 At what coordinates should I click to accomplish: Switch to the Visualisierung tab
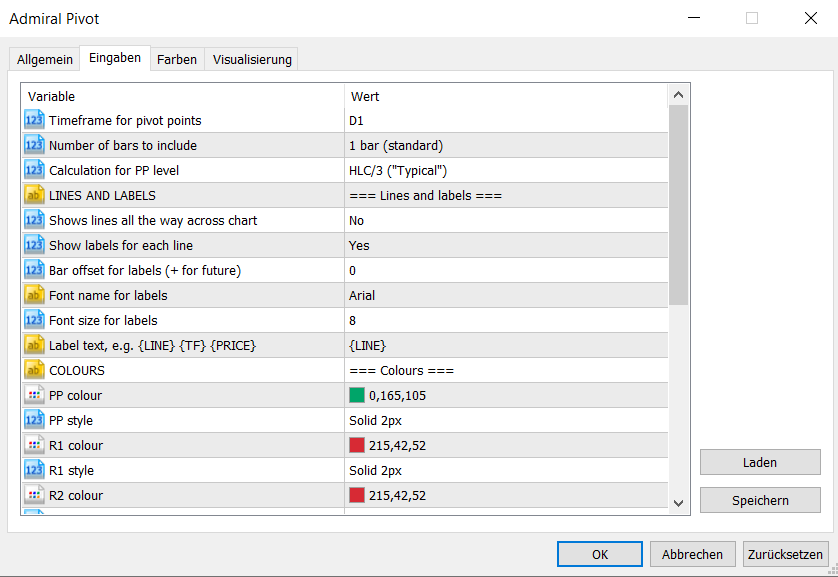coord(252,59)
